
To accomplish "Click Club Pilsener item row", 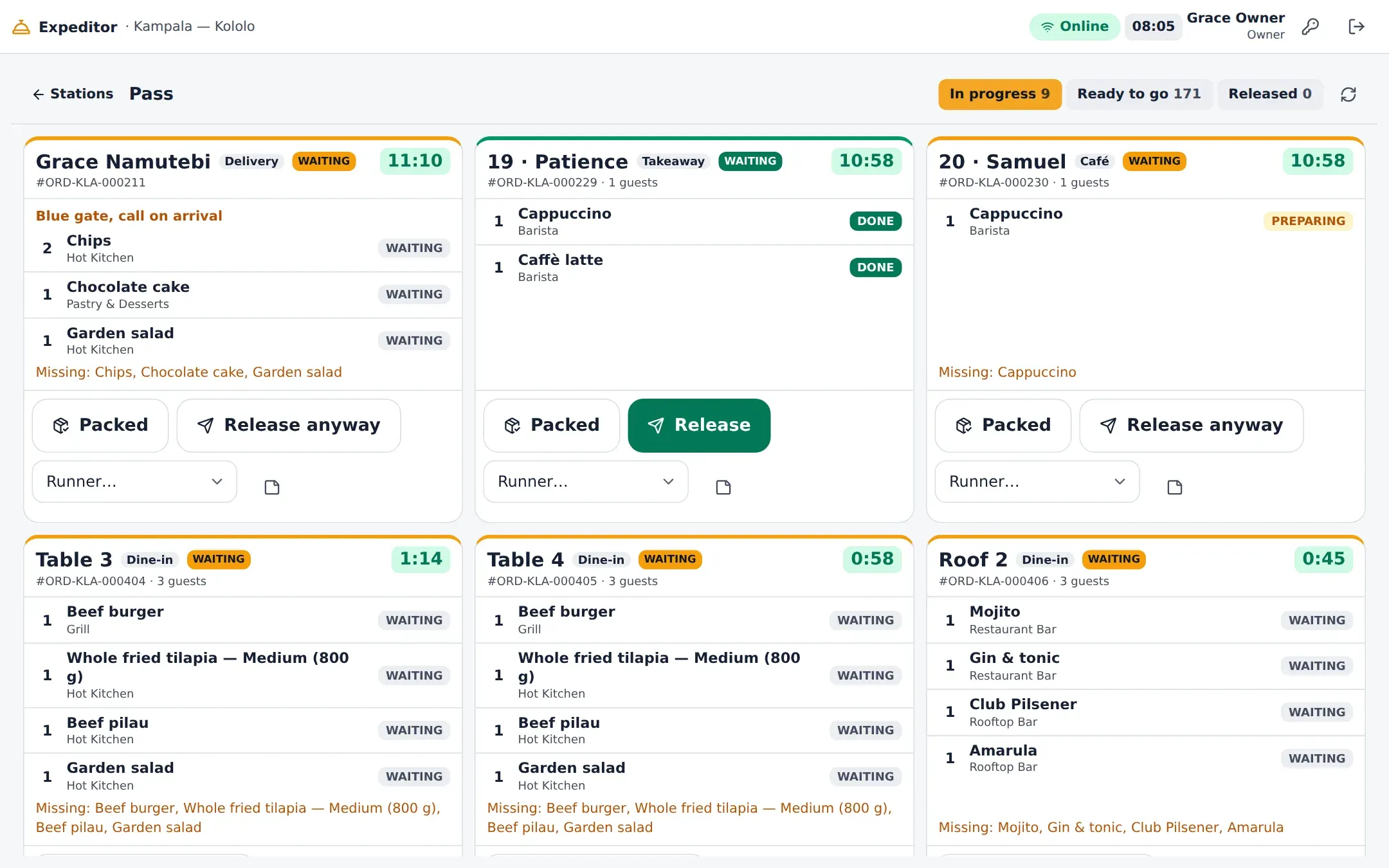I will [x=1146, y=713].
